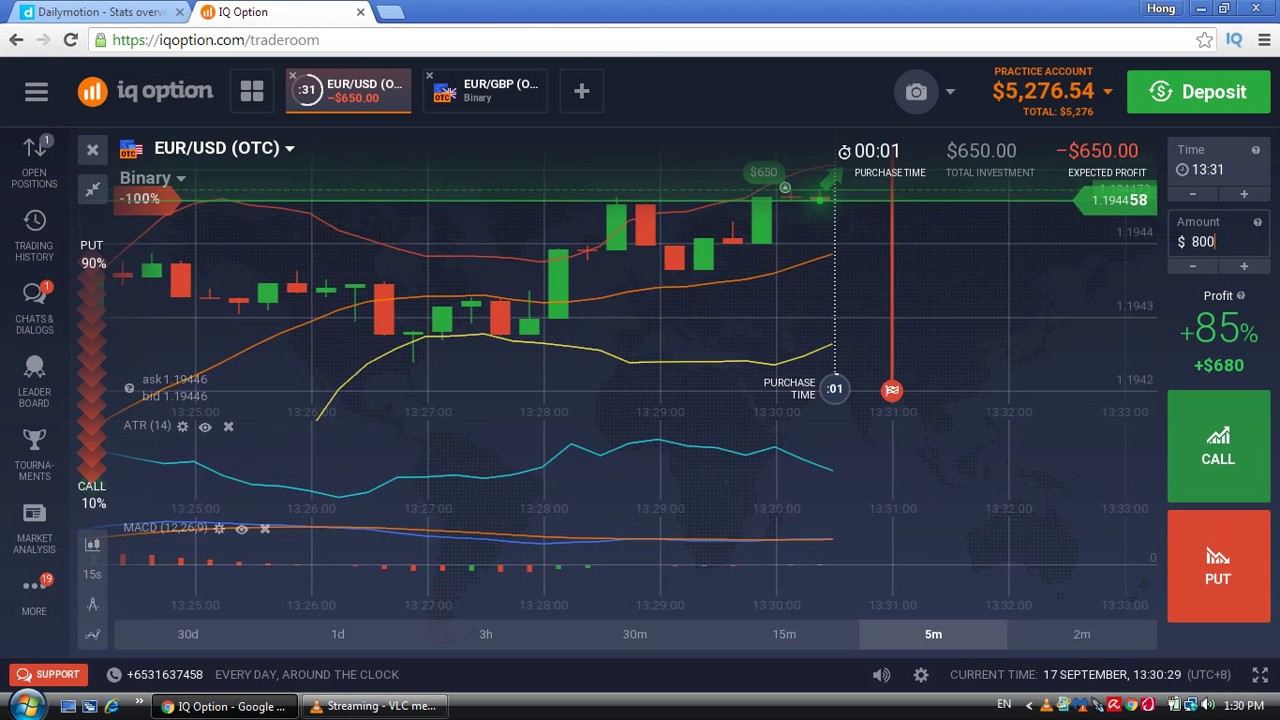Click the ask/bid help question icon
Screen dimensions: 1280x720
click(x=129, y=388)
